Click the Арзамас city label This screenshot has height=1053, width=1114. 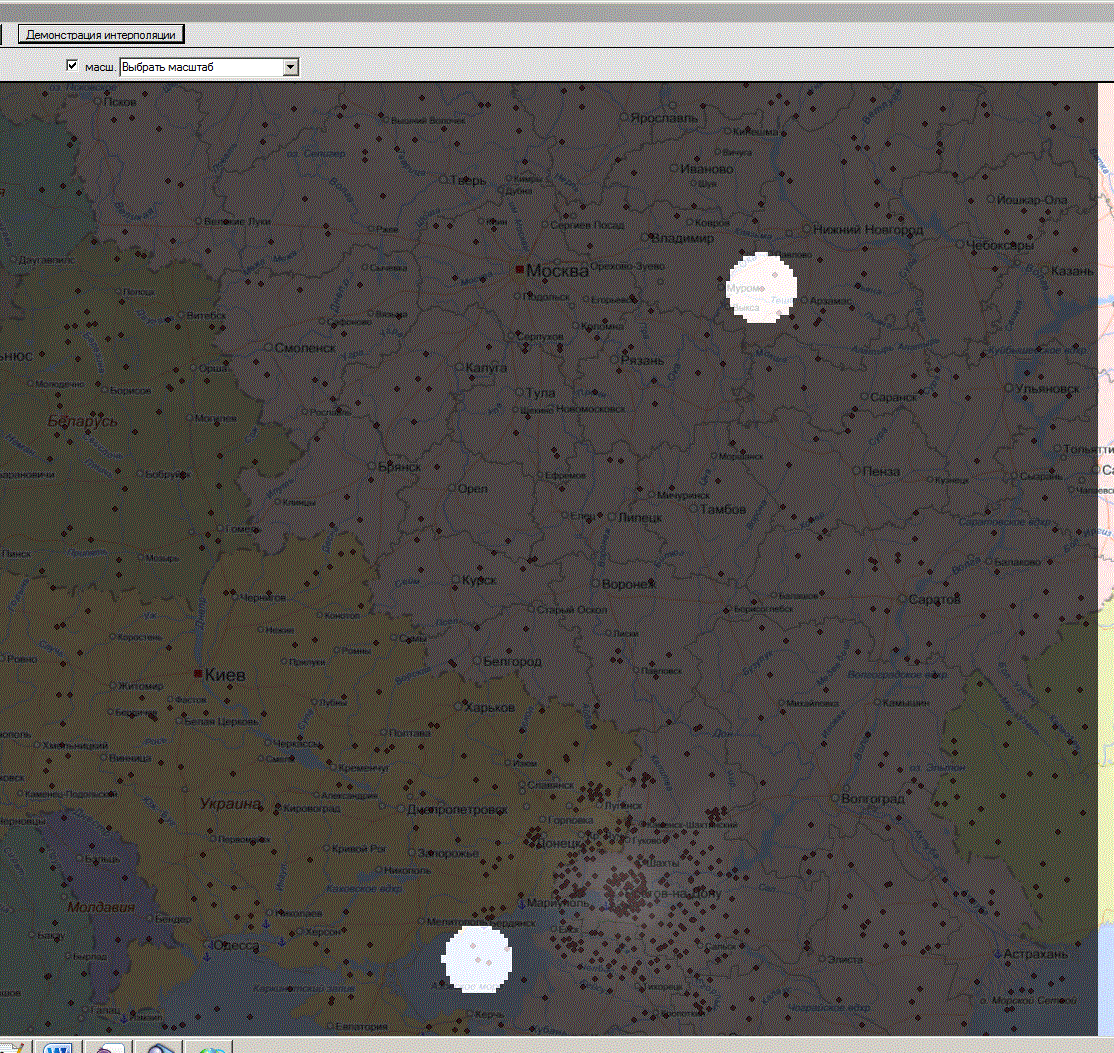click(x=831, y=301)
